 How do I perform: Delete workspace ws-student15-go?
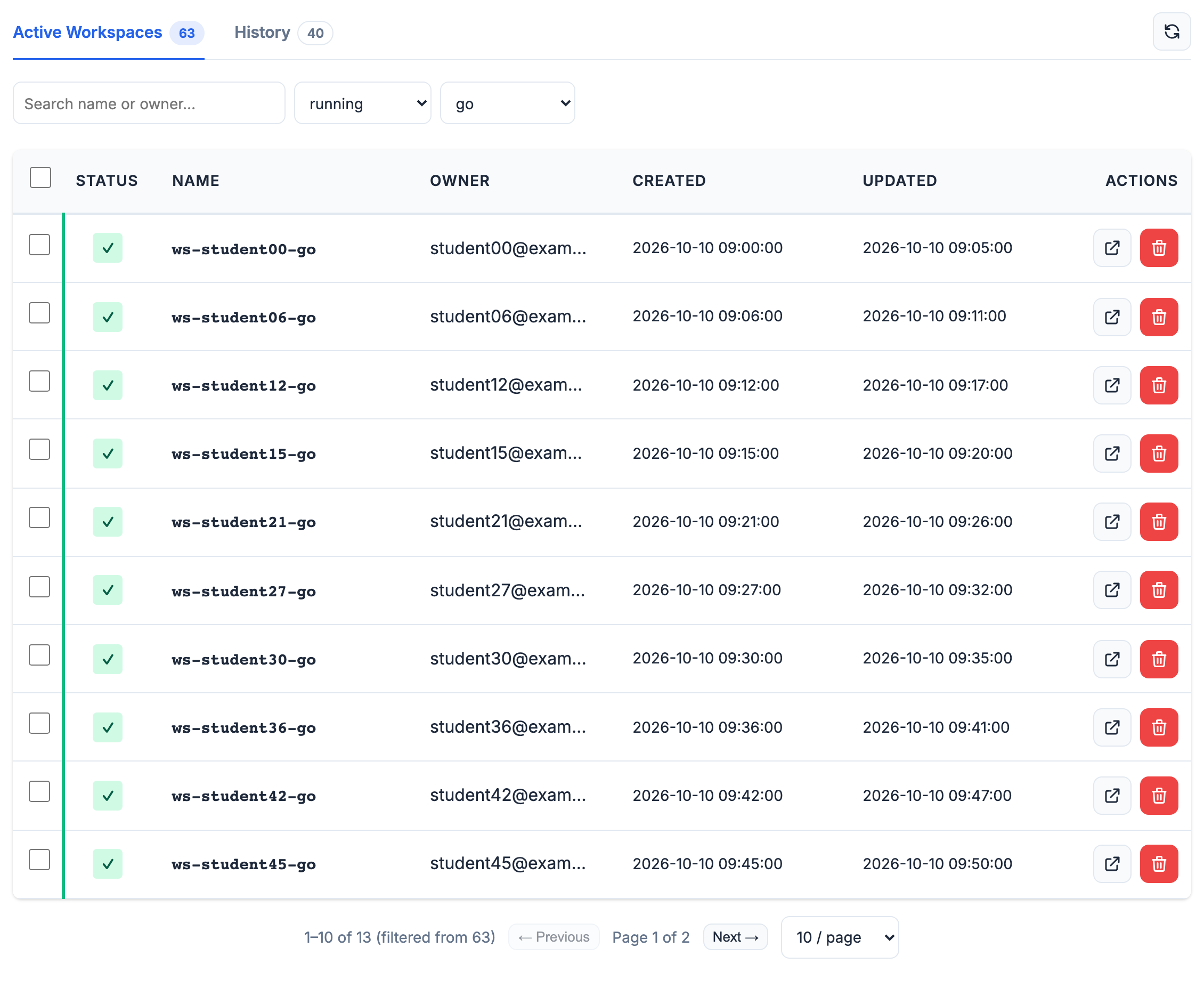[1159, 453]
